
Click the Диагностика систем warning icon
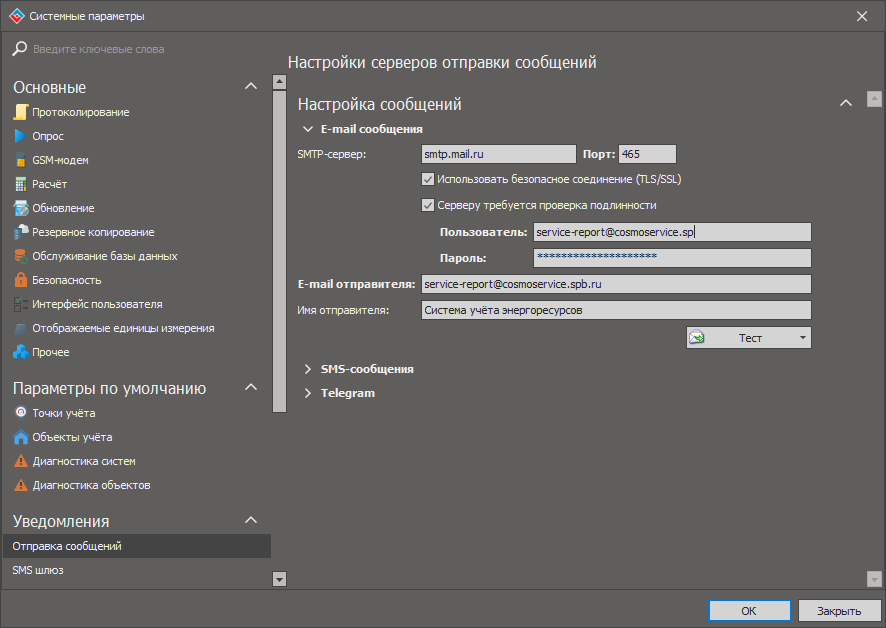pyautogui.click(x=20, y=461)
